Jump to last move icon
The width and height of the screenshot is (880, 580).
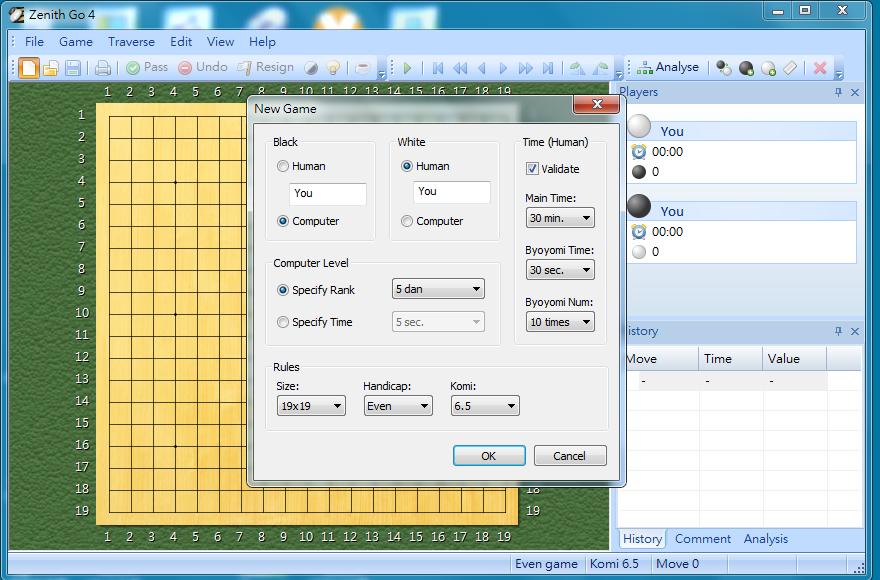(x=548, y=68)
